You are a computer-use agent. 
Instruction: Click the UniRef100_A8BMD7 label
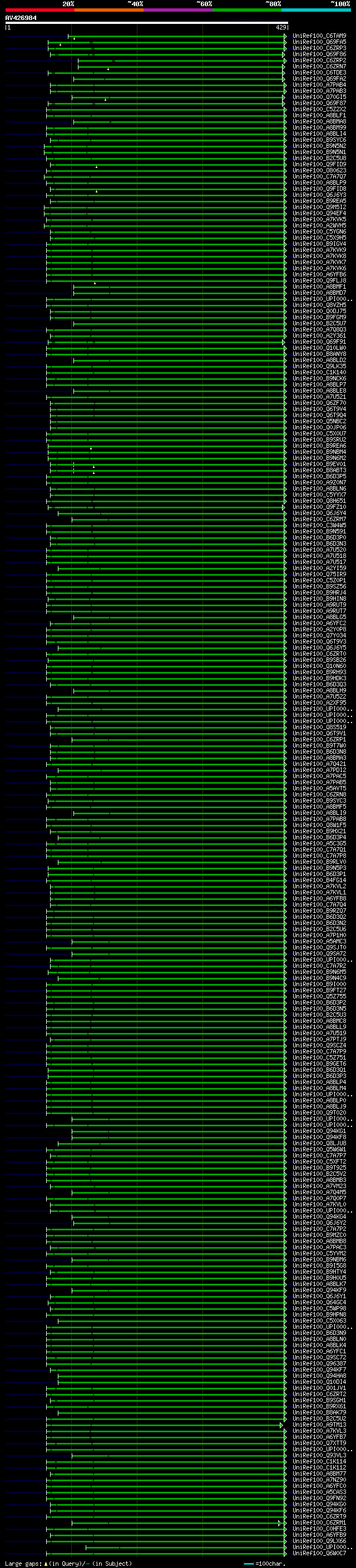point(319,293)
